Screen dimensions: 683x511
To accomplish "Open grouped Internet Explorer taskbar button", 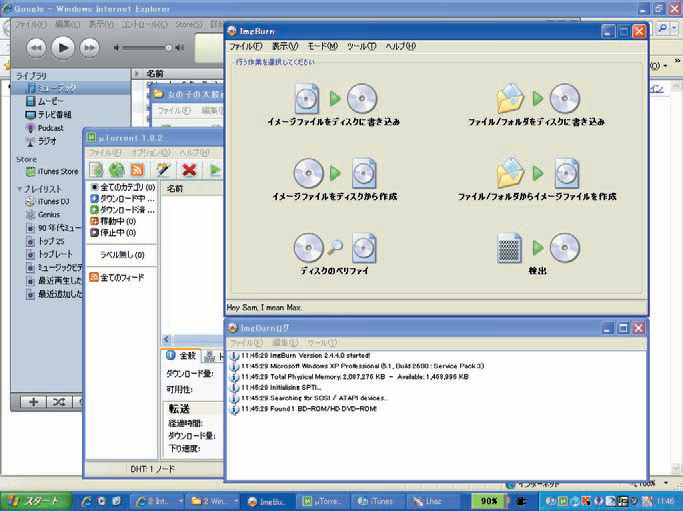I will [158, 501].
